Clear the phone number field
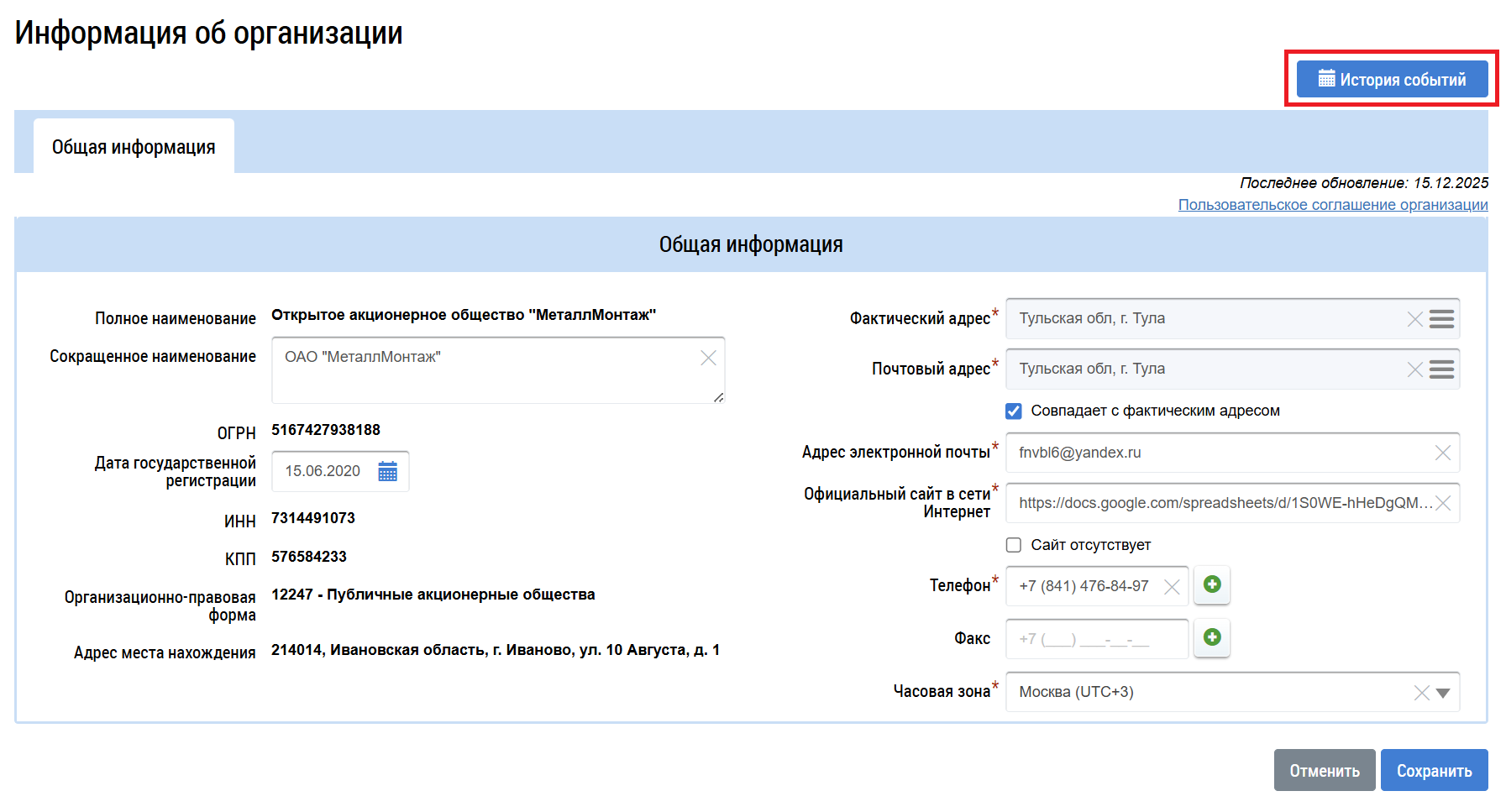This screenshot has height=812, width=1506. pyautogui.click(x=1172, y=587)
